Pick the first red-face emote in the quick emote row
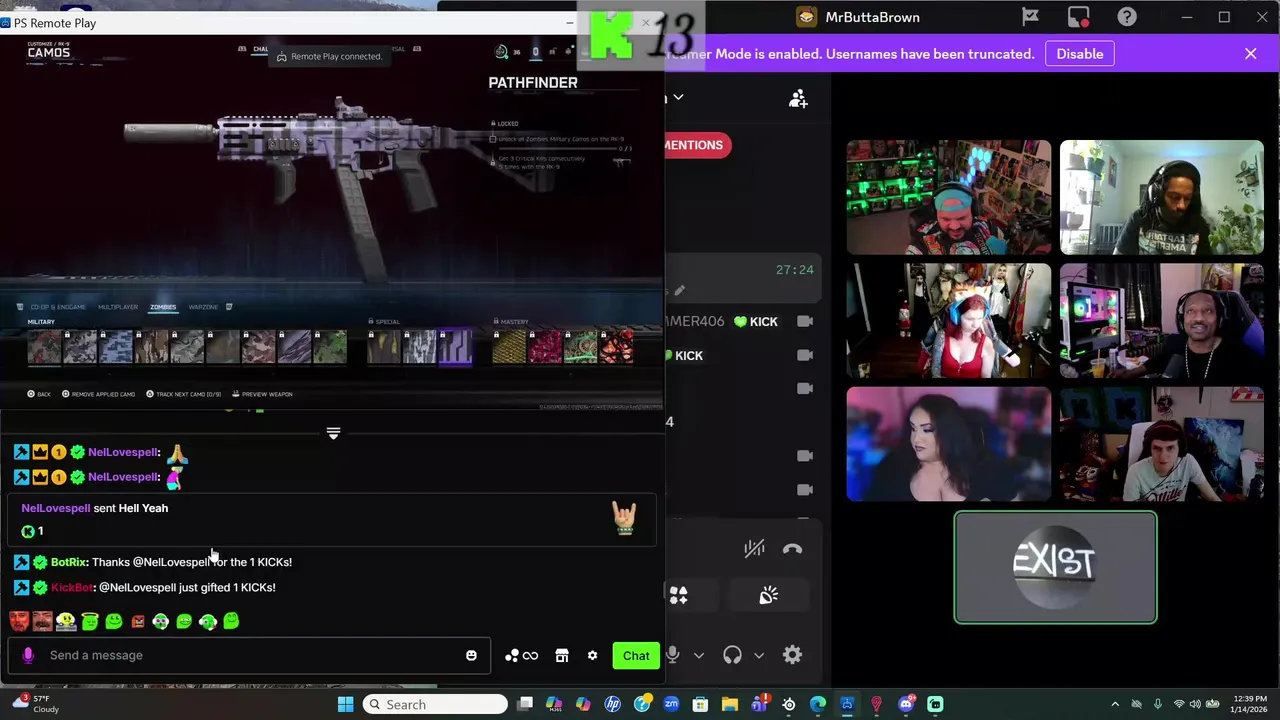This screenshot has height=720, width=1280. (19, 621)
